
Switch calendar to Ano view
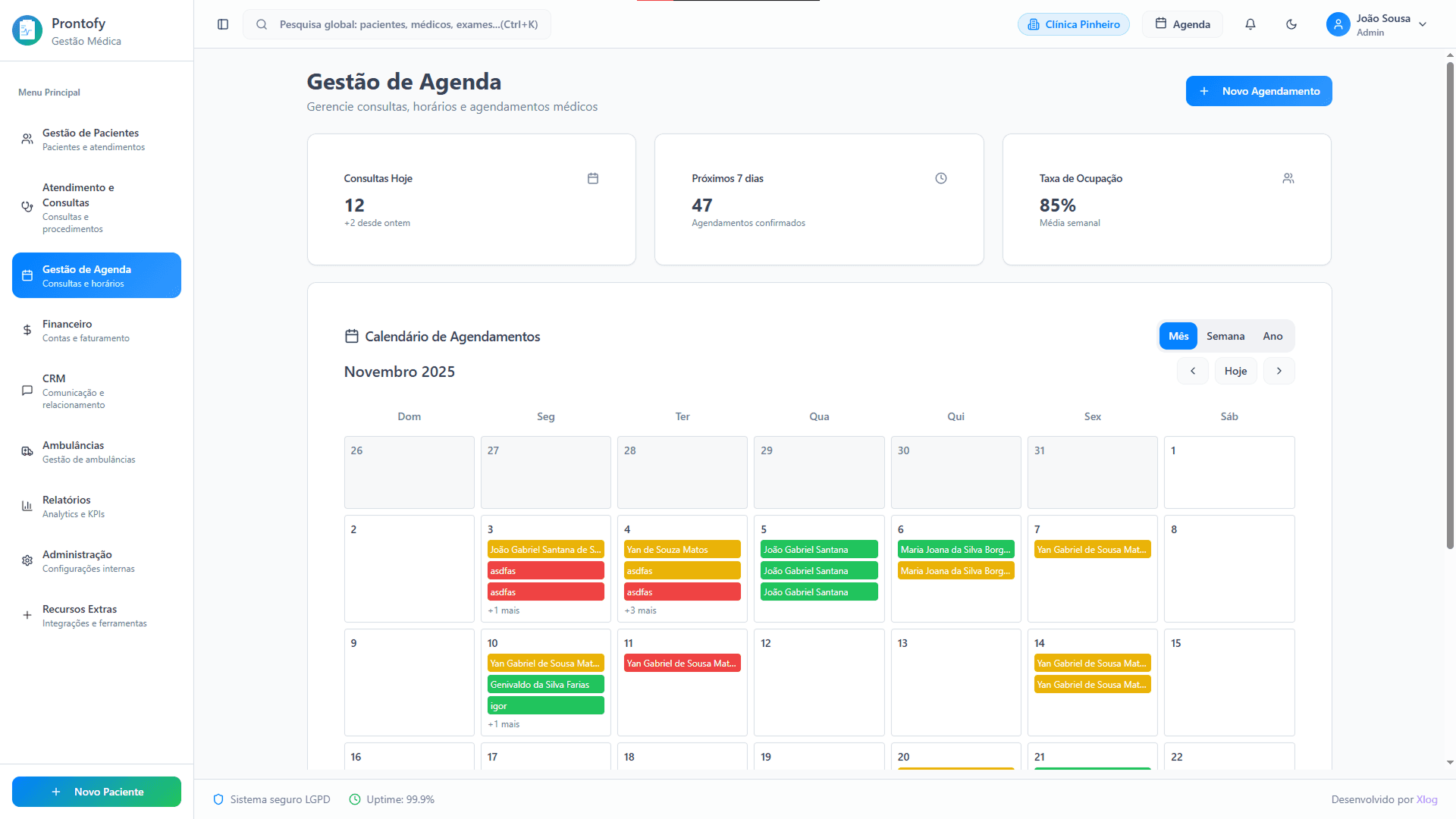coord(1272,335)
